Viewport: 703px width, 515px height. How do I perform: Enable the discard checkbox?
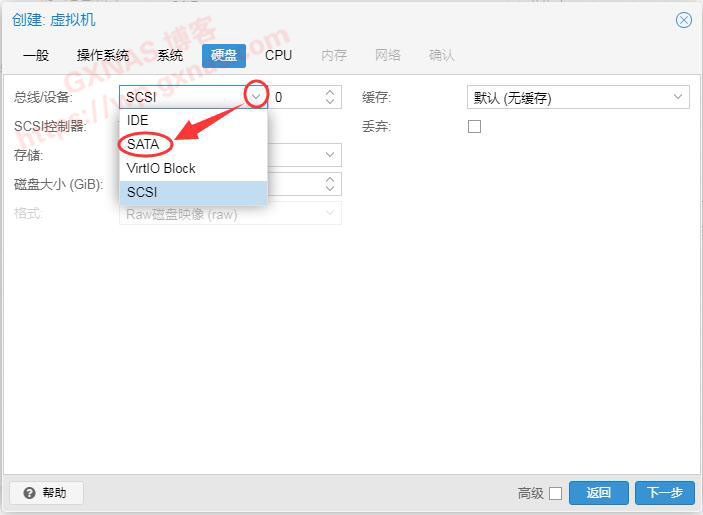click(x=475, y=126)
